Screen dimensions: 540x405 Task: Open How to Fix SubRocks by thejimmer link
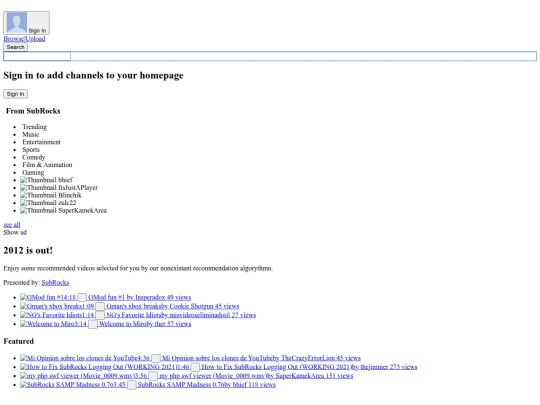click(x=309, y=367)
